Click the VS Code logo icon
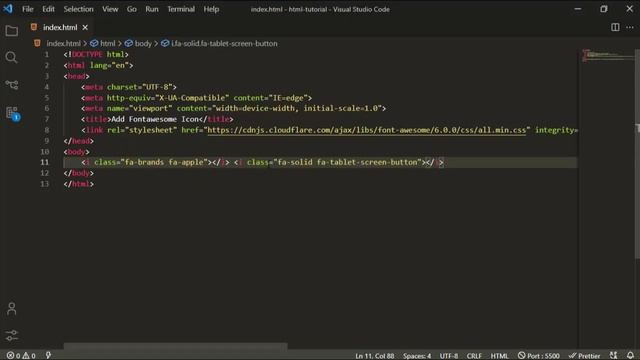 (8, 9)
